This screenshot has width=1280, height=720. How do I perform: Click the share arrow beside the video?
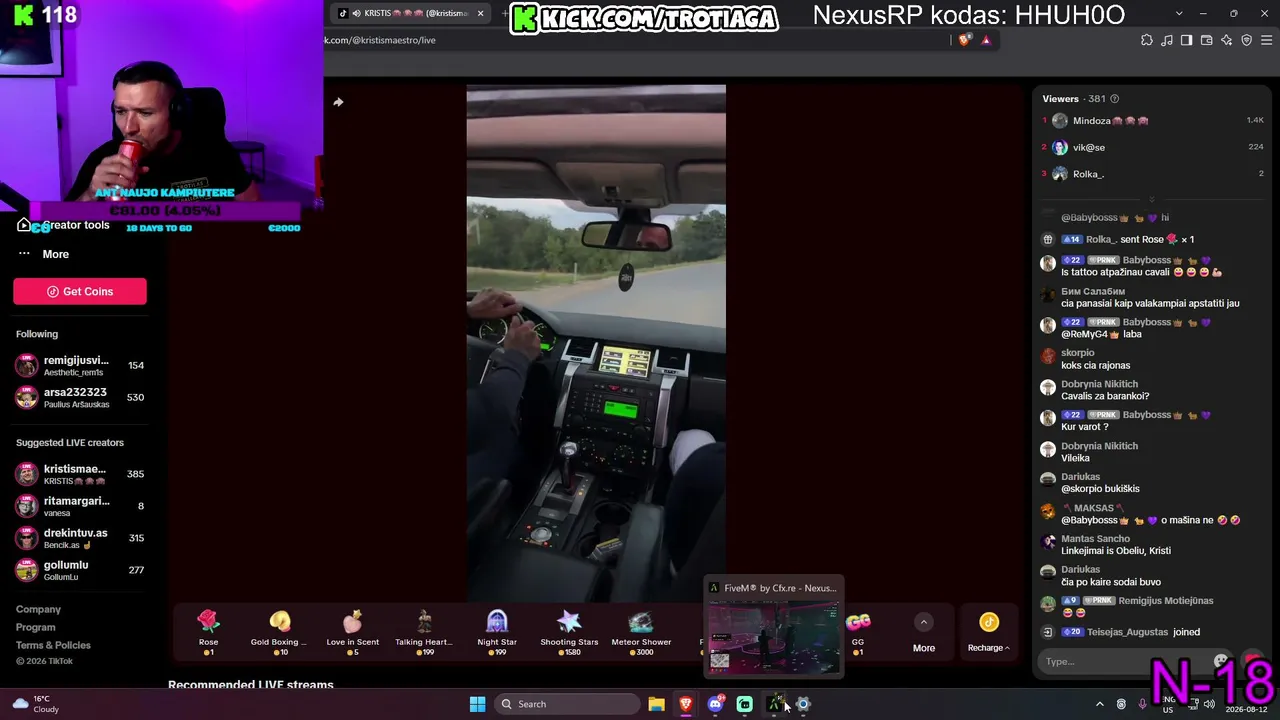(x=338, y=102)
